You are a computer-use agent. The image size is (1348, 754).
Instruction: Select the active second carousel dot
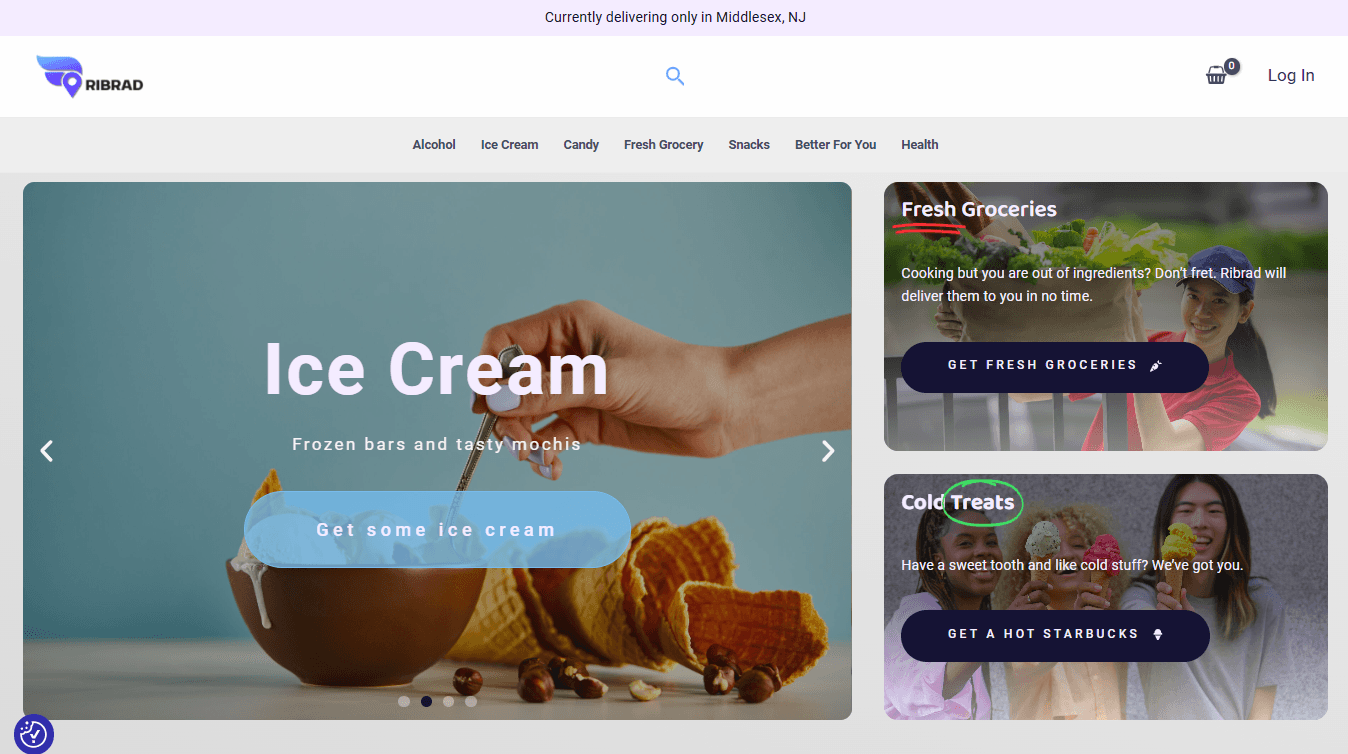[426, 702]
